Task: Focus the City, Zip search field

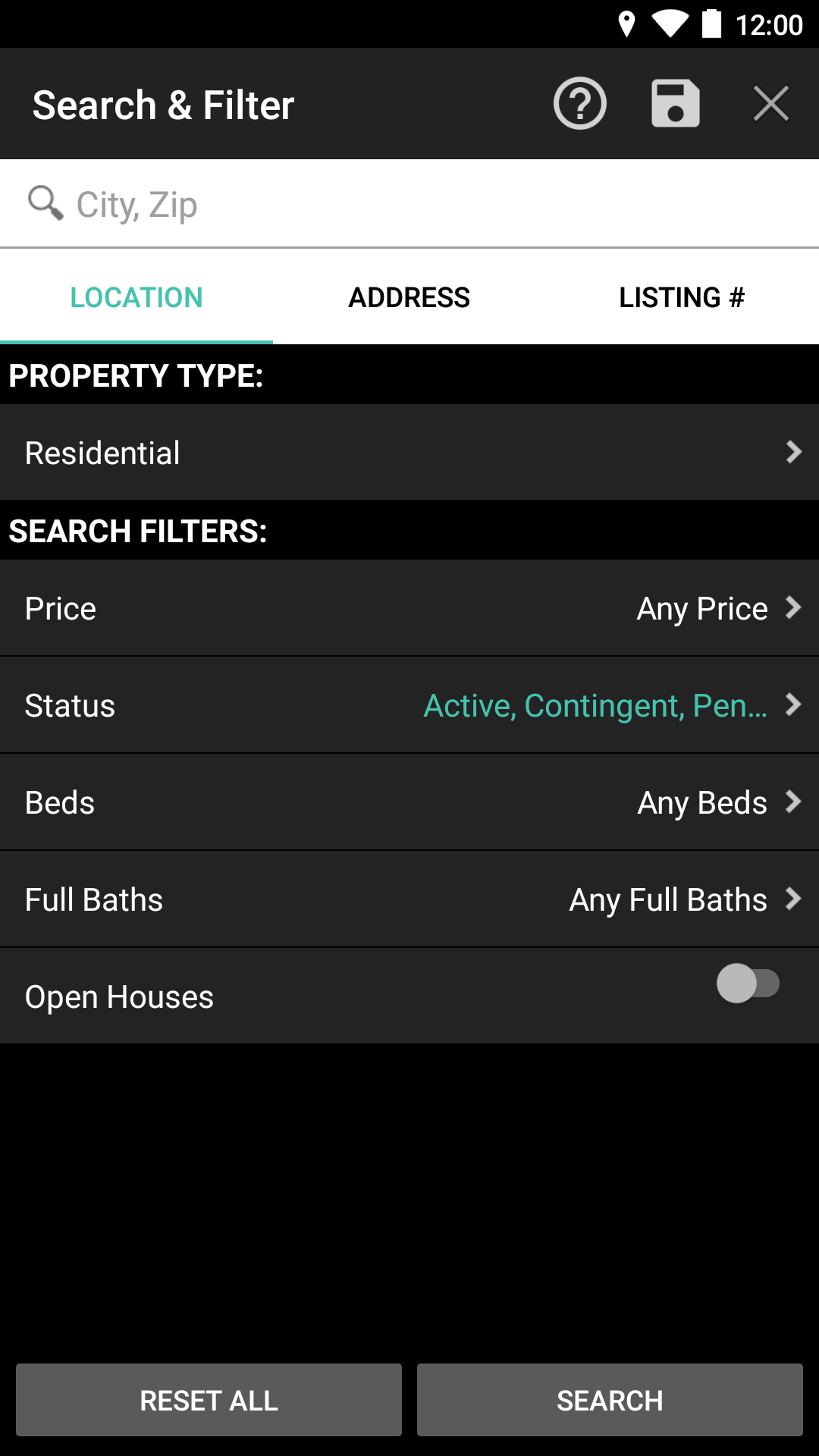Action: tap(409, 204)
